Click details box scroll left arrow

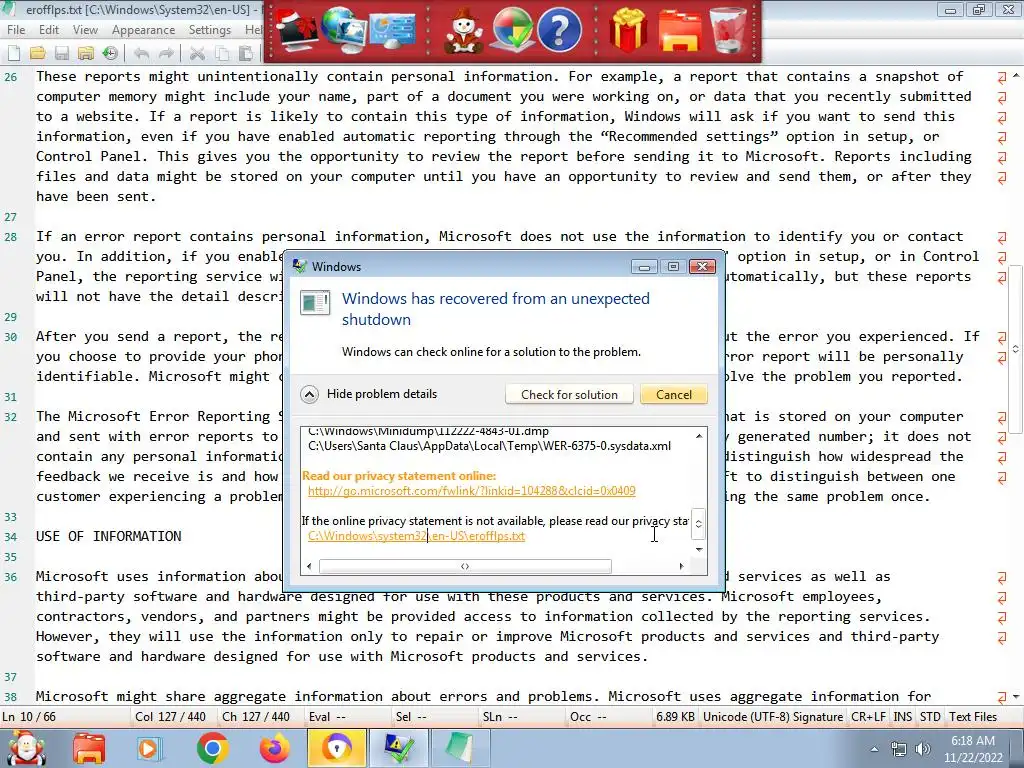(x=309, y=566)
